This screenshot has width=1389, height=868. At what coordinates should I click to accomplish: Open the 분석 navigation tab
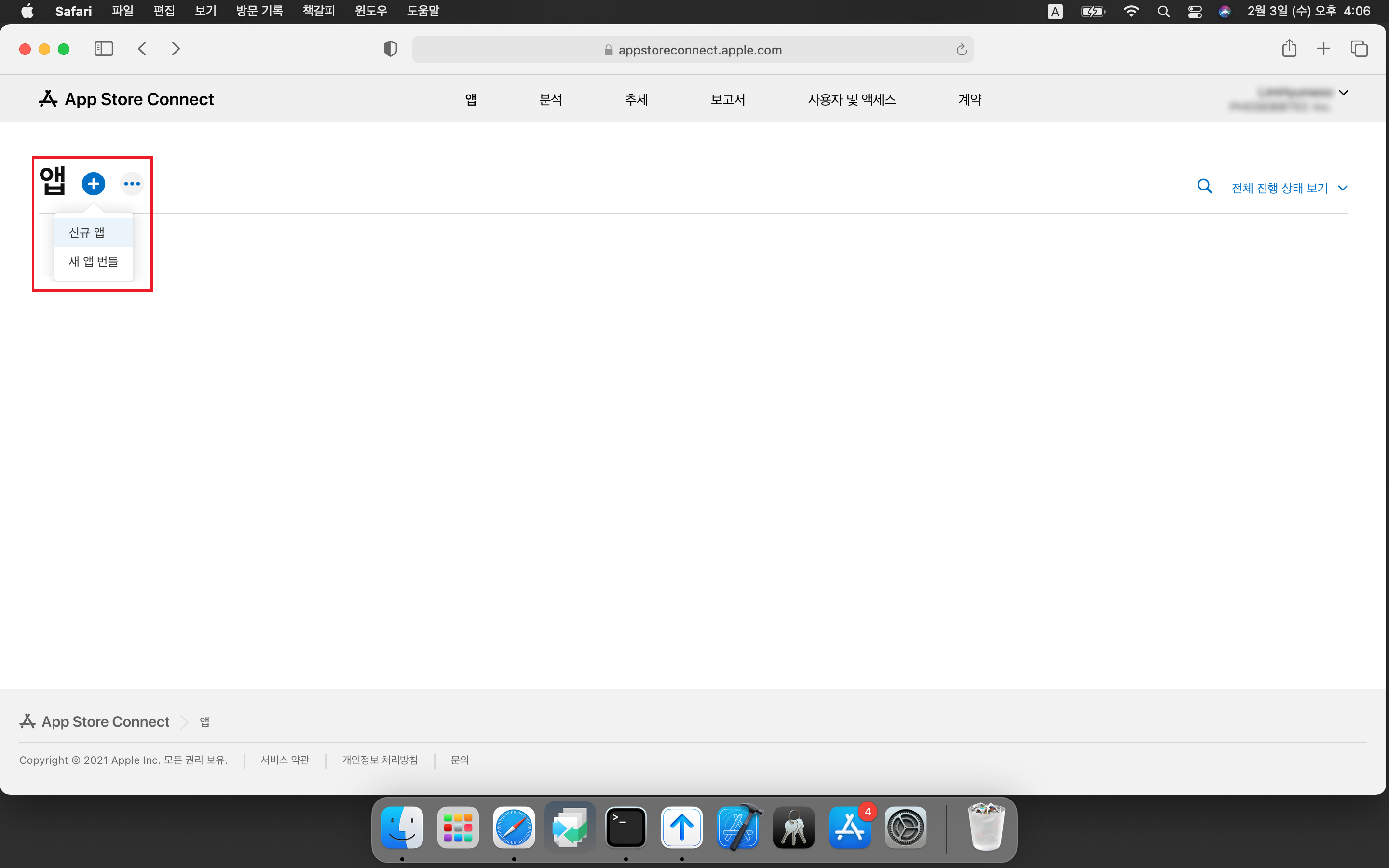point(550,99)
